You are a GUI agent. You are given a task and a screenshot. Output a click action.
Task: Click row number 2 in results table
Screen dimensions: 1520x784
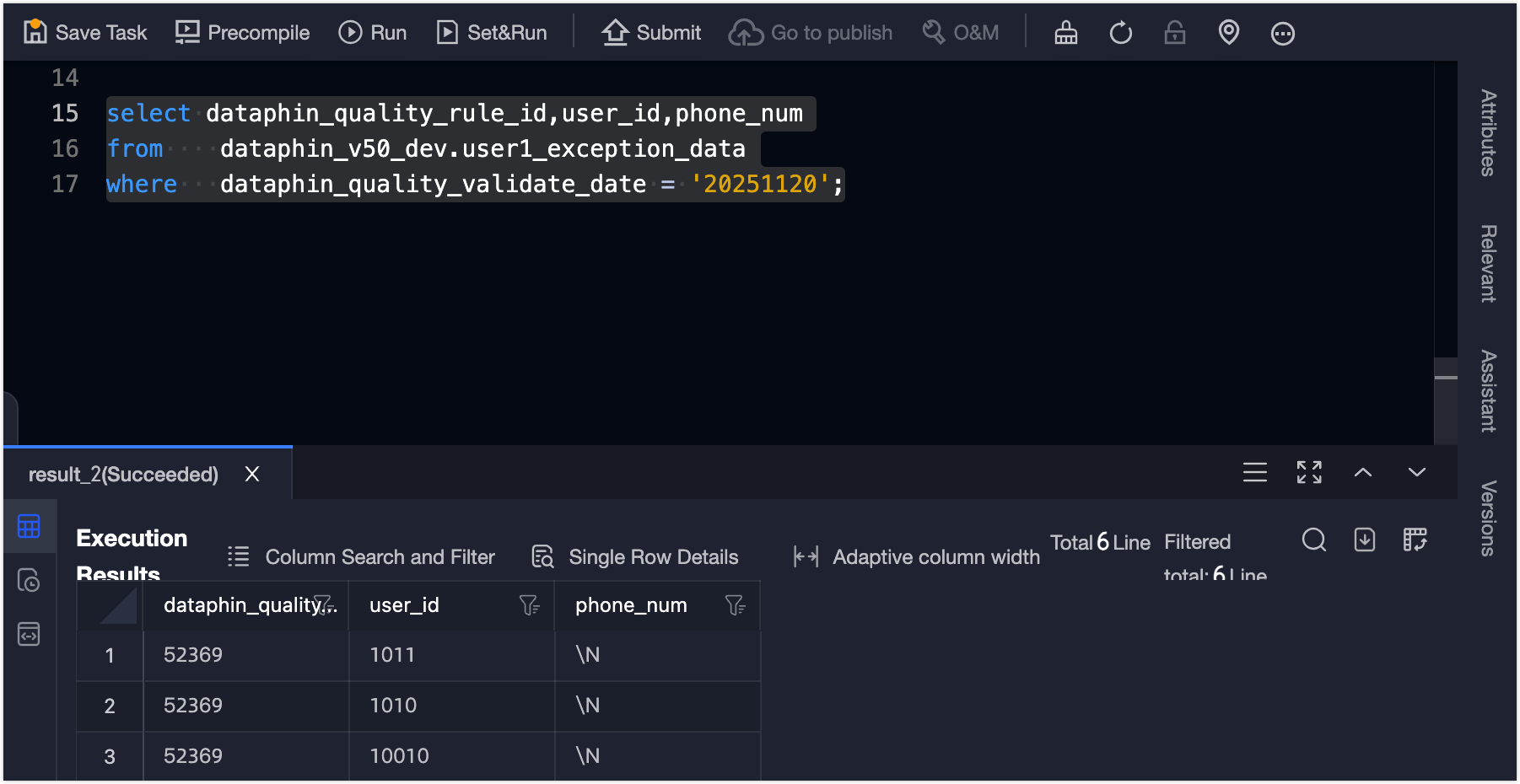pos(110,706)
